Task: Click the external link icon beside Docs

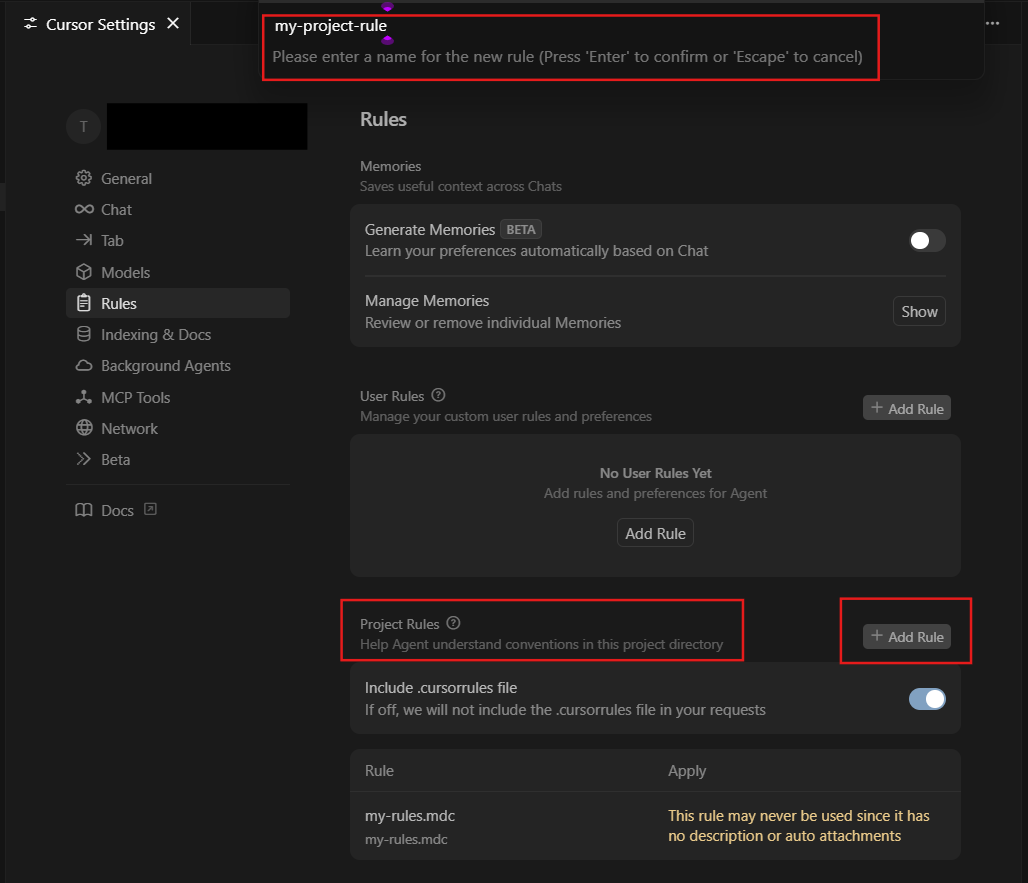Action: (x=150, y=509)
